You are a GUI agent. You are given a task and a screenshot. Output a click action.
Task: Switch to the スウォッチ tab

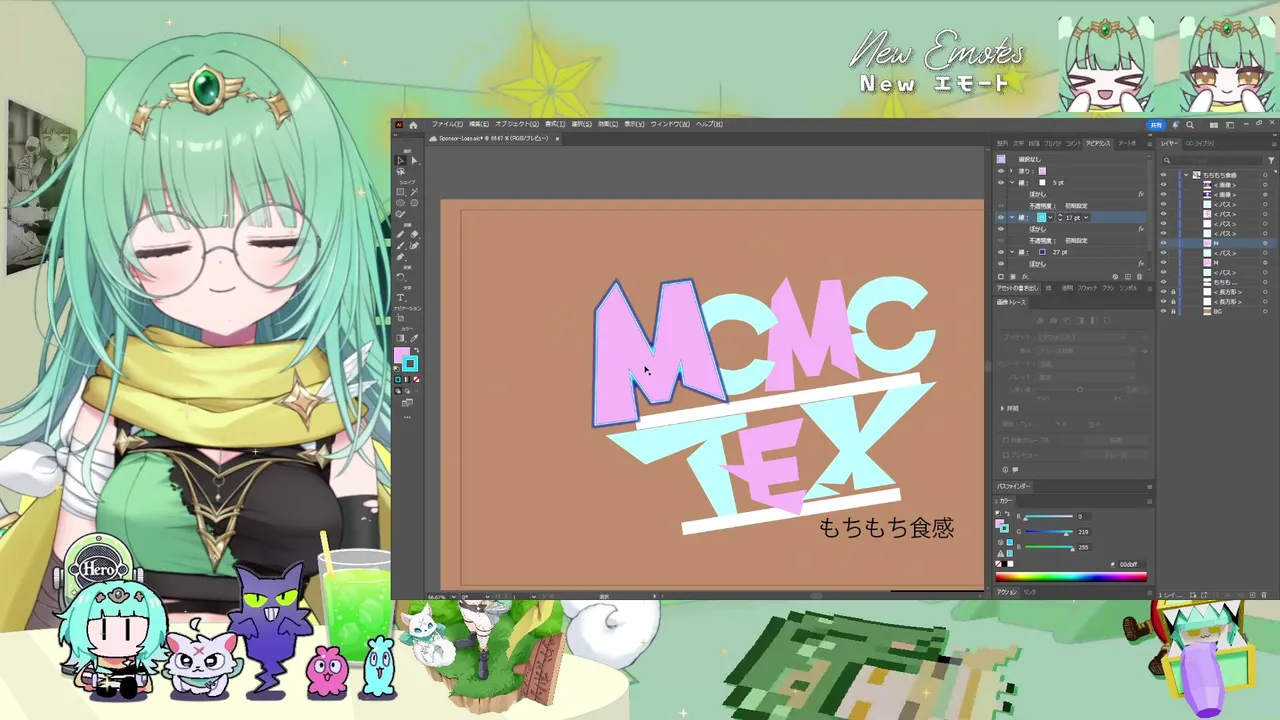(x=1087, y=289)
